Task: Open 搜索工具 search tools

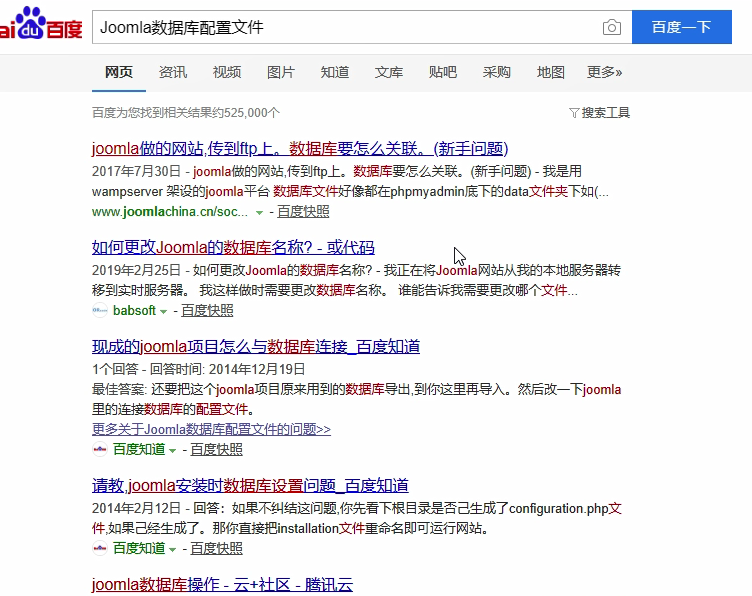Action: [x=605, y=113]
